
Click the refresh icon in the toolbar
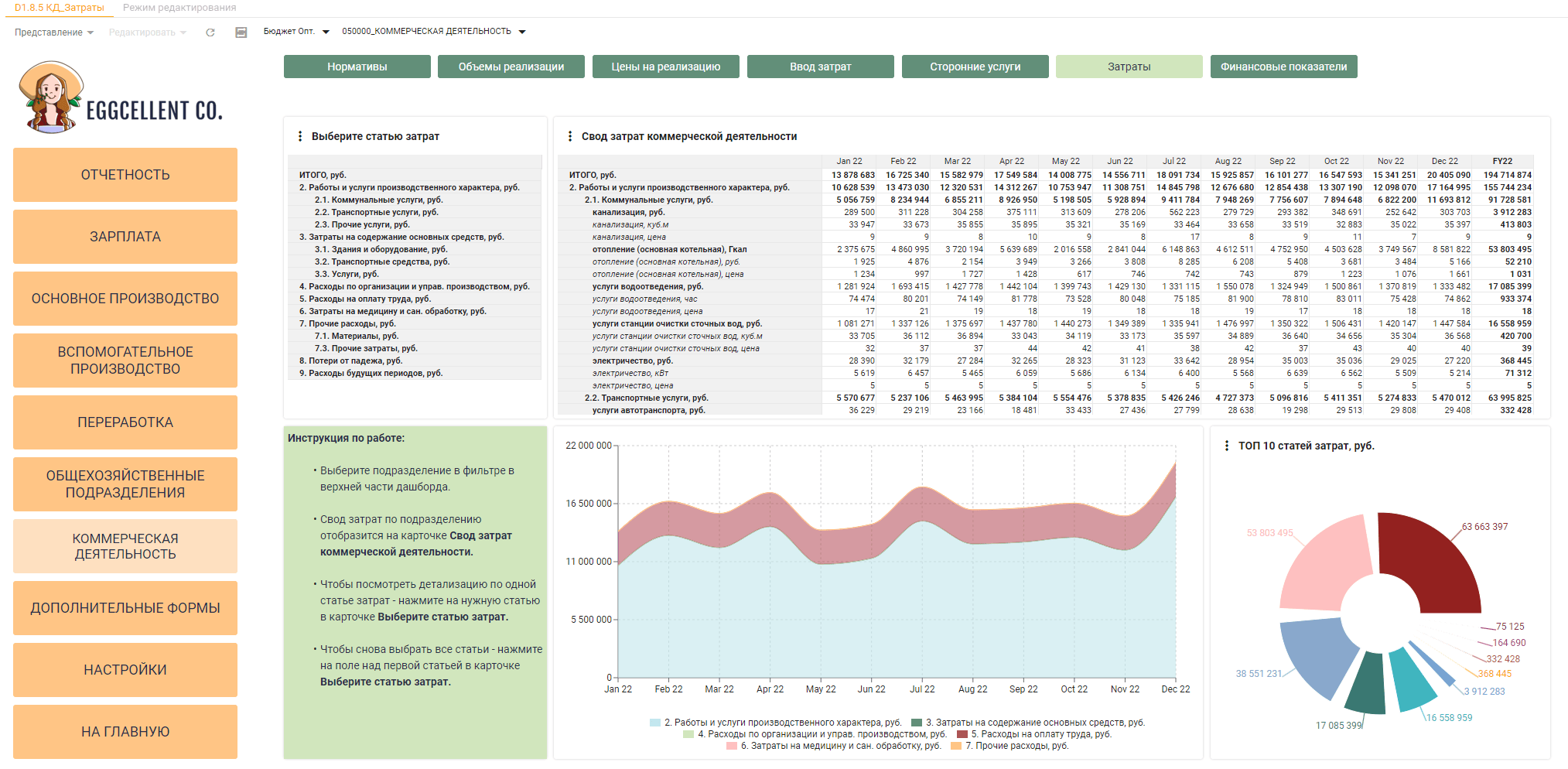click(x=210, y=32)
